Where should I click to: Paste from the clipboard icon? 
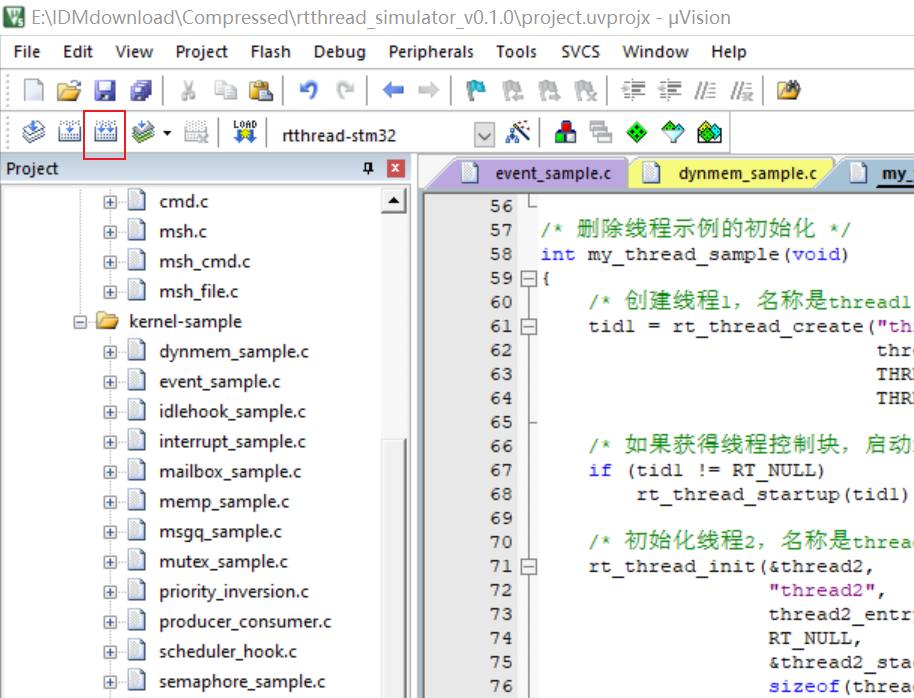pyautogui.click(x=261, y=90)
